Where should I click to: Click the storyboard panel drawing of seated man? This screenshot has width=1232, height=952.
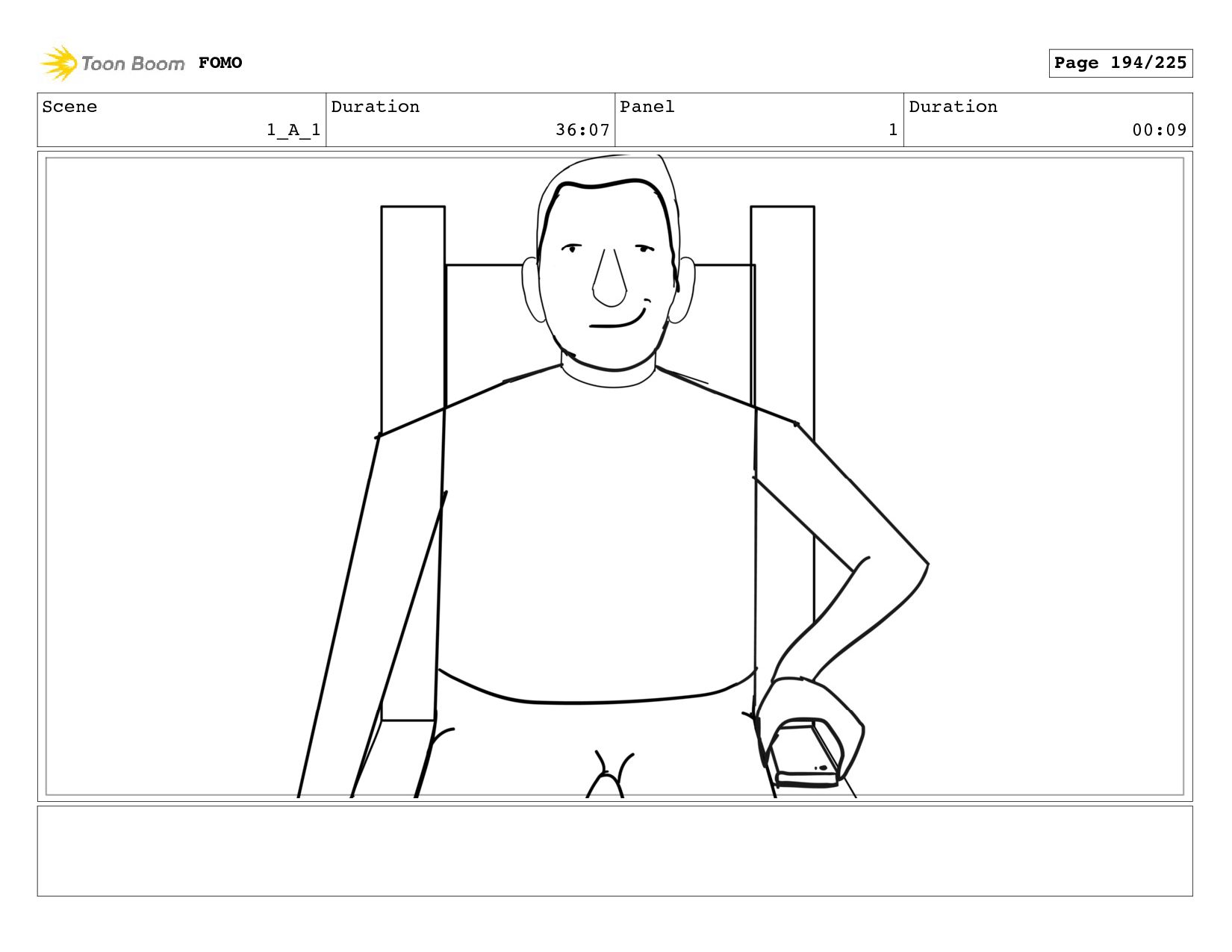[615, 476]
